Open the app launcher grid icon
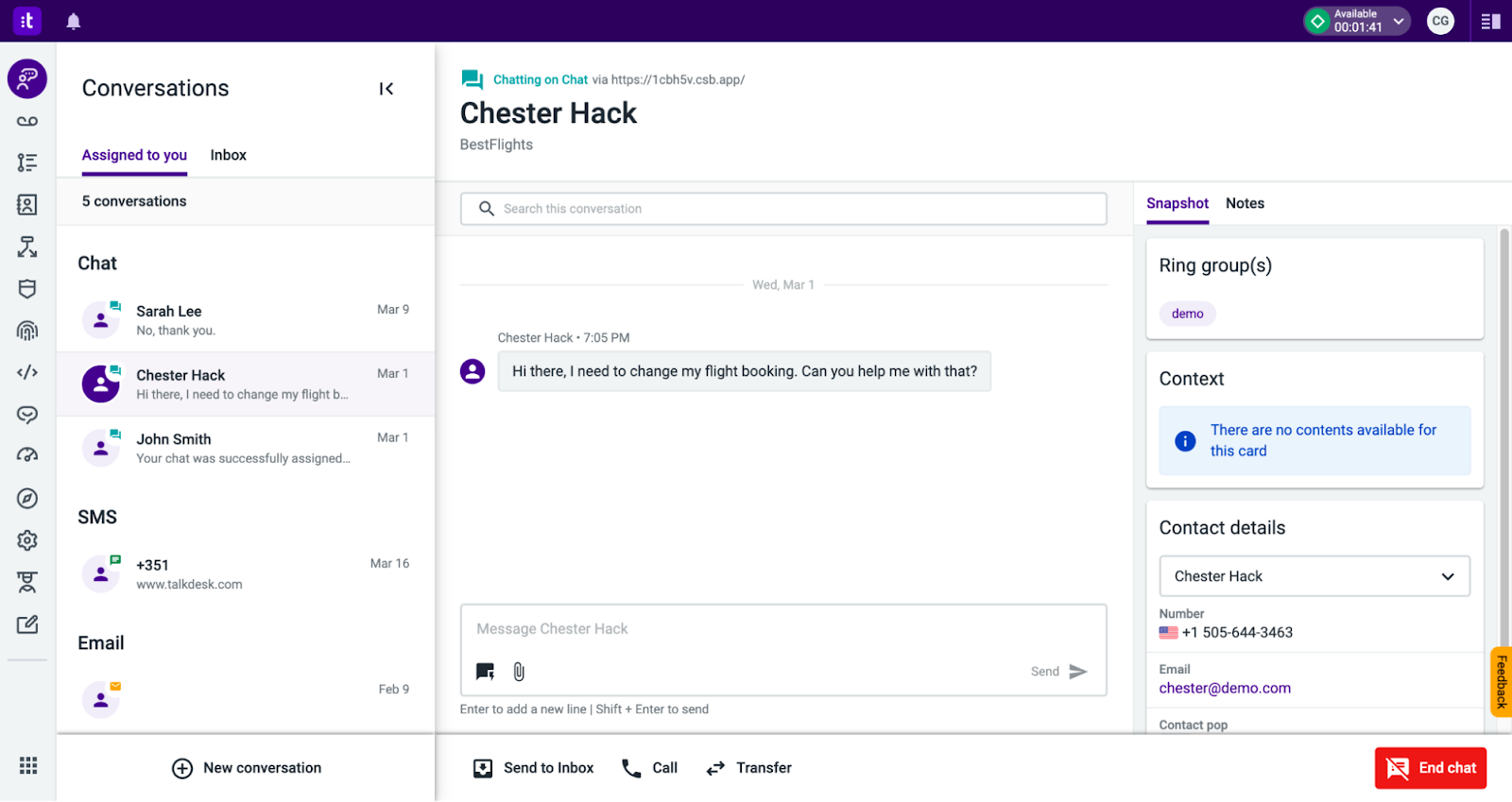The height and width of the screenshot is (802, 1512). [28, 765]
